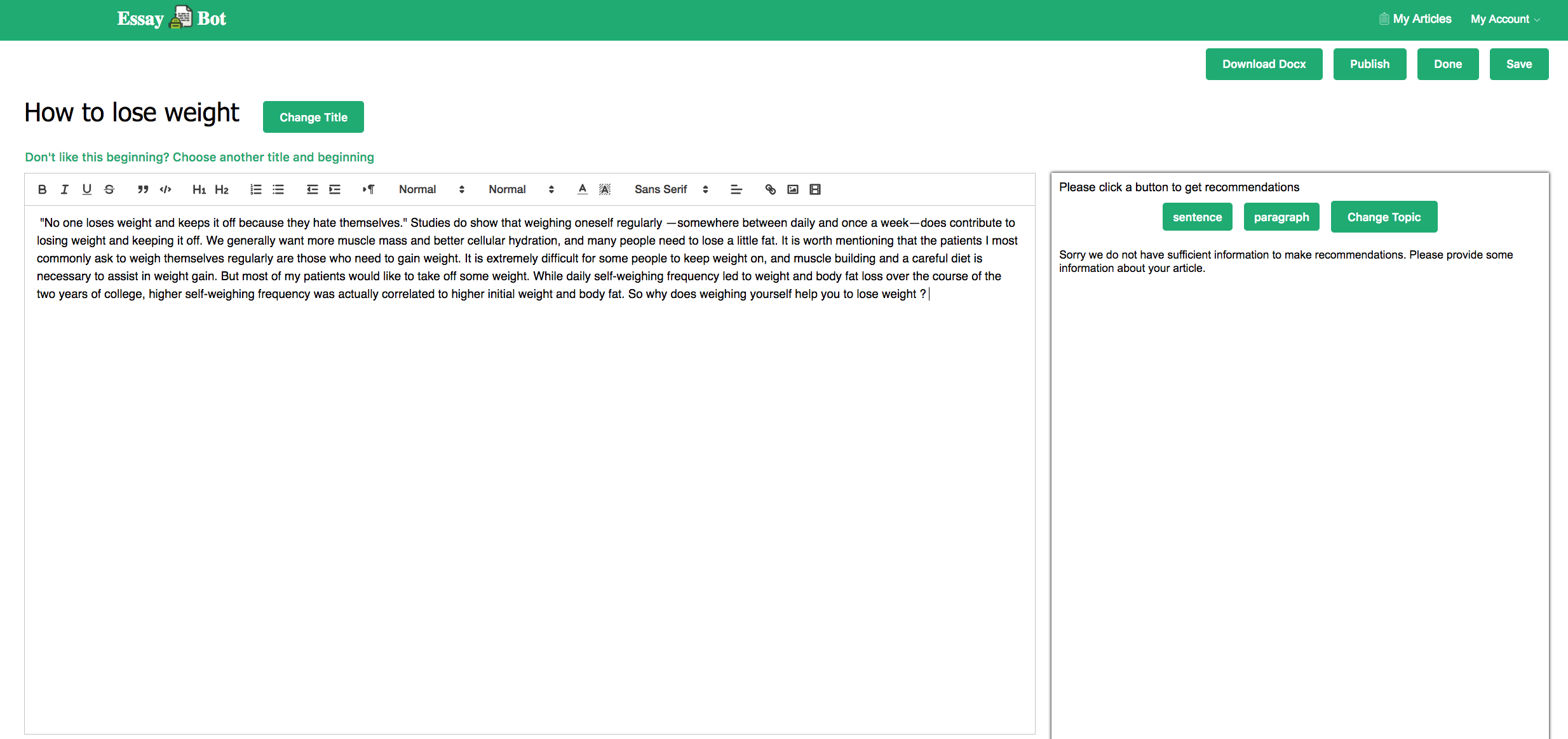This screenshot has height=739, width=1568.
Task: Toggle italic formatting
Action: [64, 189]
